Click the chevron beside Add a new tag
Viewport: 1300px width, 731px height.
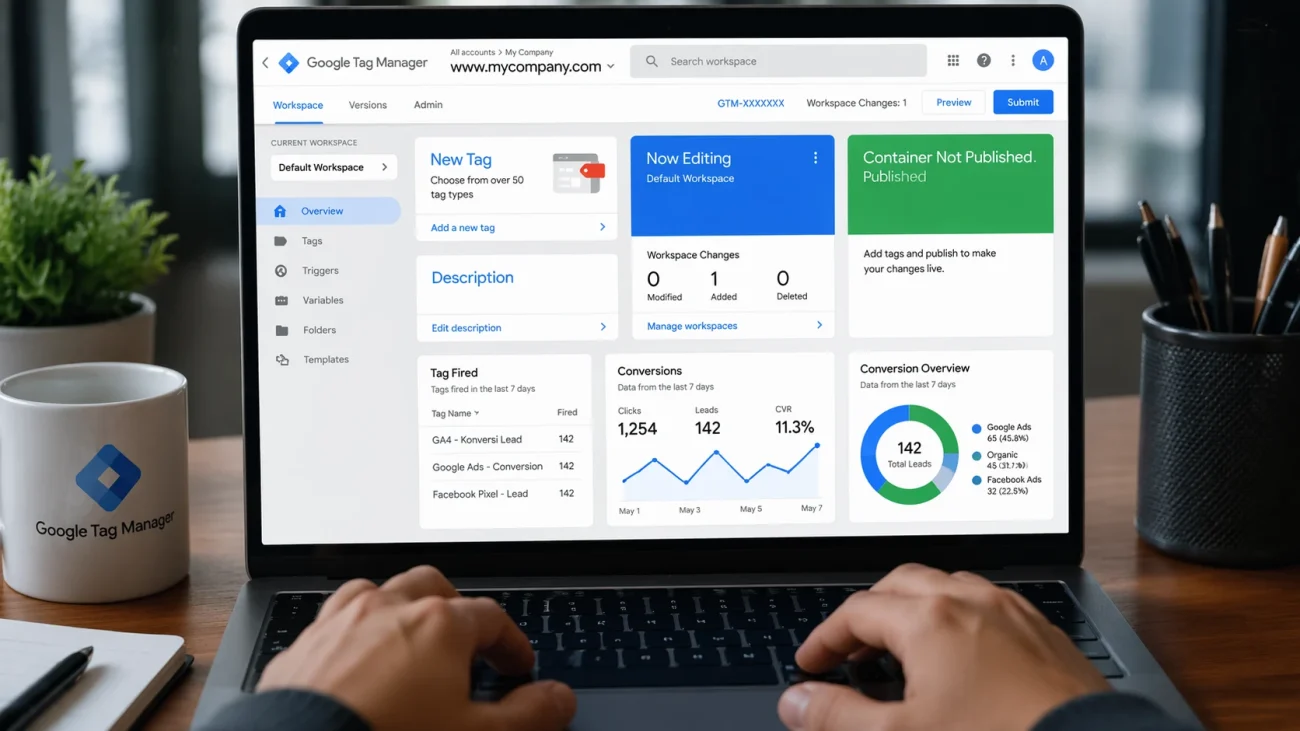click(x=602, y=227)
